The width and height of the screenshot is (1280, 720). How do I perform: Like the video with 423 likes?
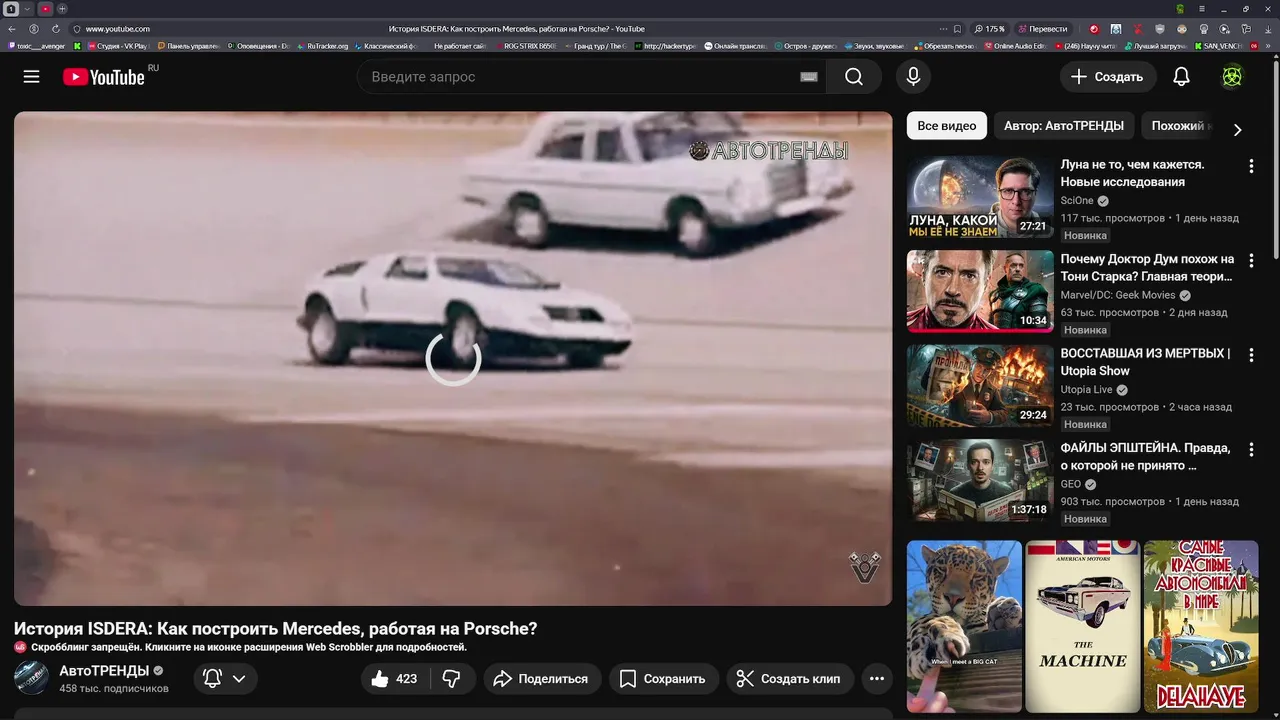[x=393, y=679]
